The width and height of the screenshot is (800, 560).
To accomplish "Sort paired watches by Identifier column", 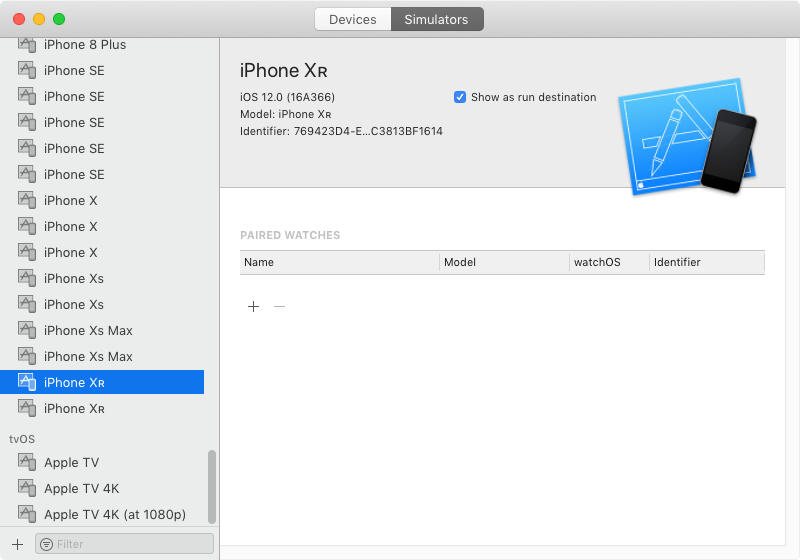I will [707, 262].
